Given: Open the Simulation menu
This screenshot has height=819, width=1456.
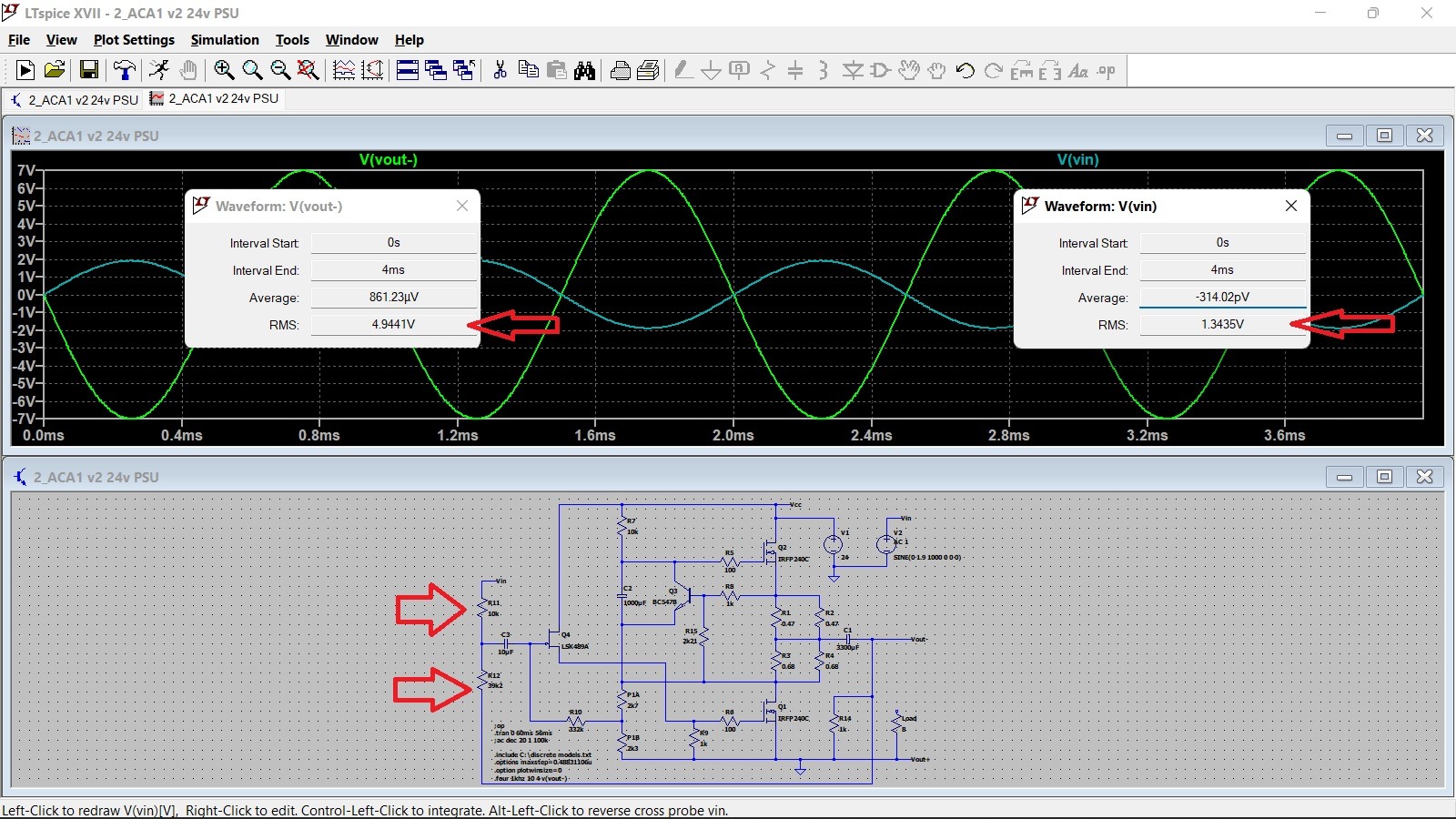Looking at the screenshot, I should (x=225, y=40).
